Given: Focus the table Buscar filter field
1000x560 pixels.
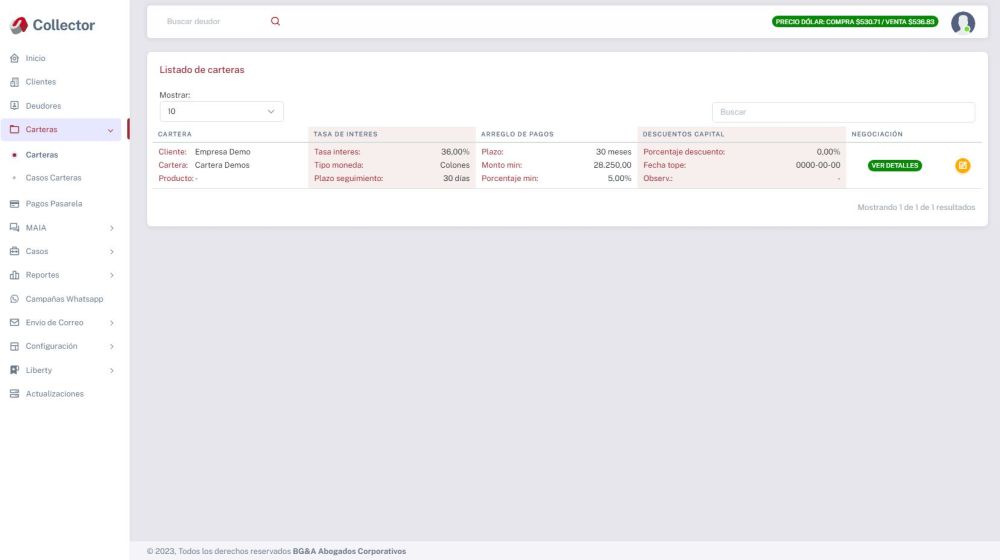Looking at the screenshot, I should coord(843,112).
